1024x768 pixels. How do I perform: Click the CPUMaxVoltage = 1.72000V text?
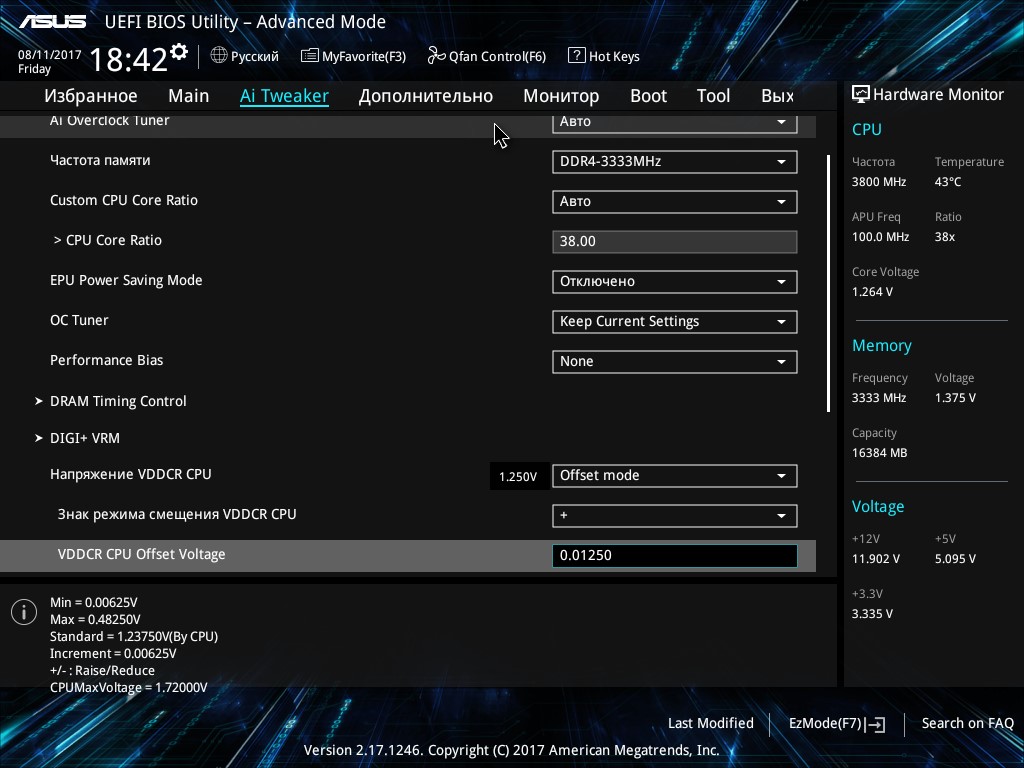tap(129, 687)
